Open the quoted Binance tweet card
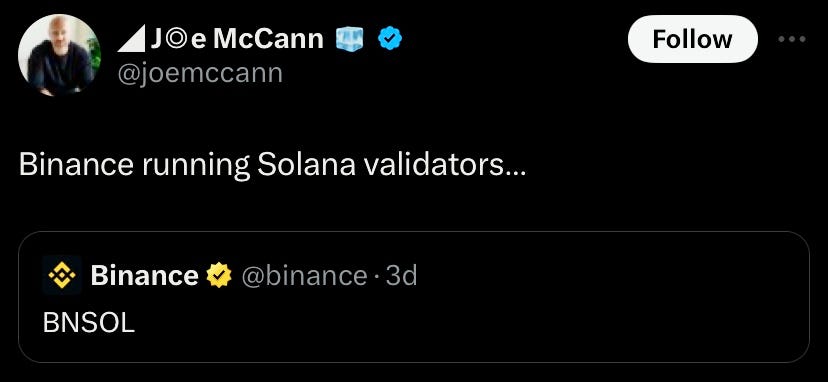Image resolution: width=828 pixels, height=382 pixels. point(413,297)
